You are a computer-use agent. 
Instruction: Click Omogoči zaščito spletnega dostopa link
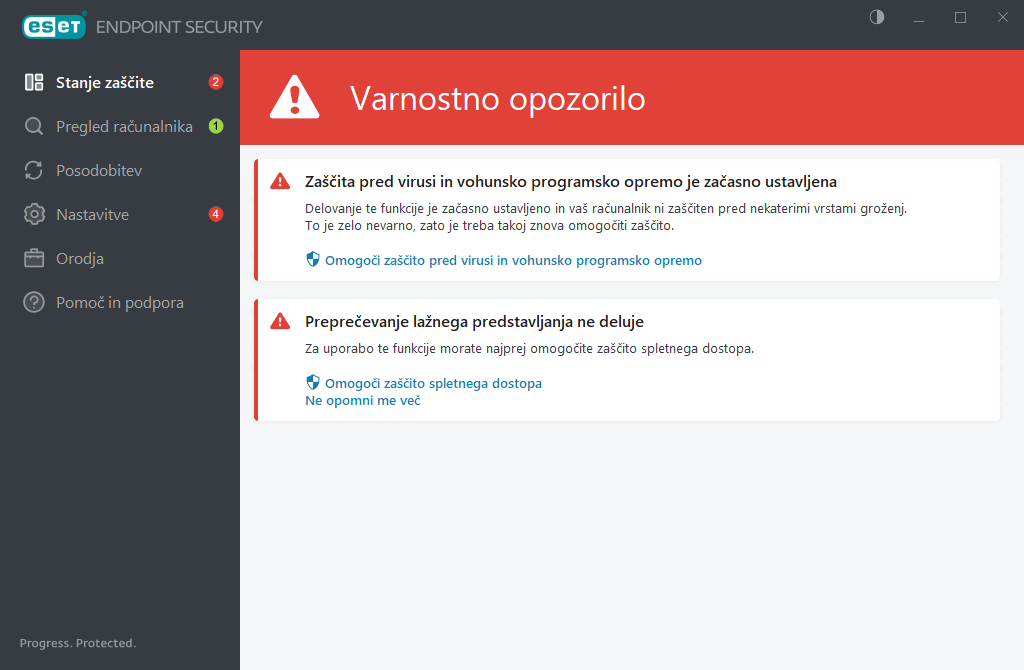tap(433, 383)
